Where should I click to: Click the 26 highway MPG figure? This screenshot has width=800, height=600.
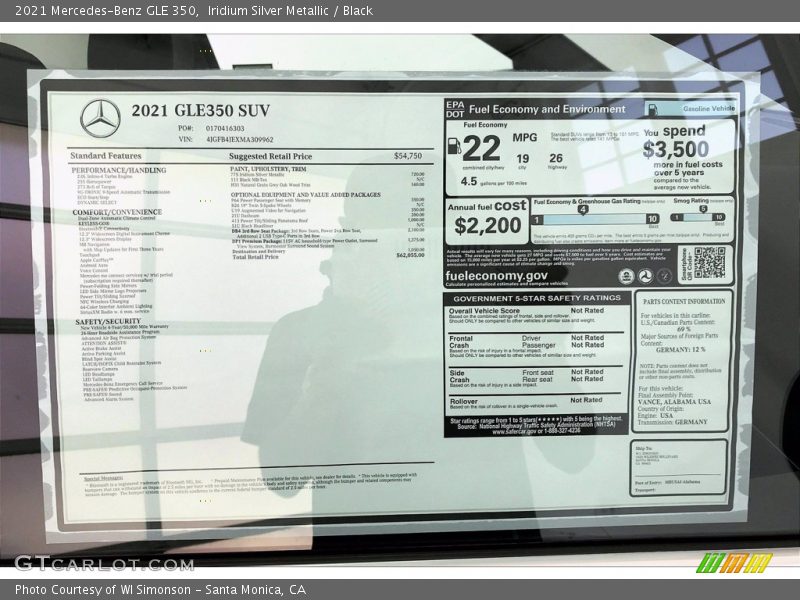tap(556, 159)
